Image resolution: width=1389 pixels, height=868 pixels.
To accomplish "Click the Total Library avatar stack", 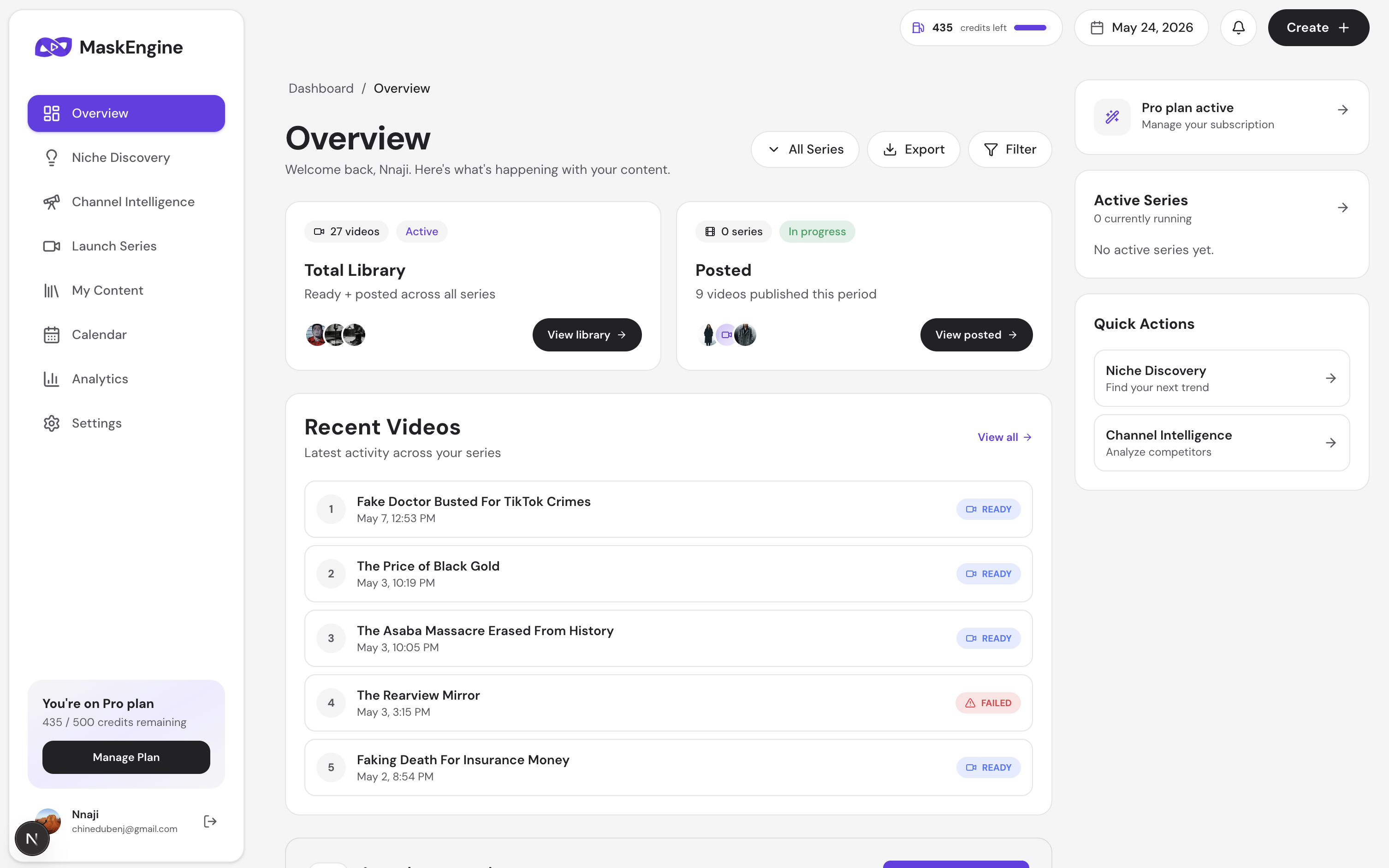I will coord(335,335).
